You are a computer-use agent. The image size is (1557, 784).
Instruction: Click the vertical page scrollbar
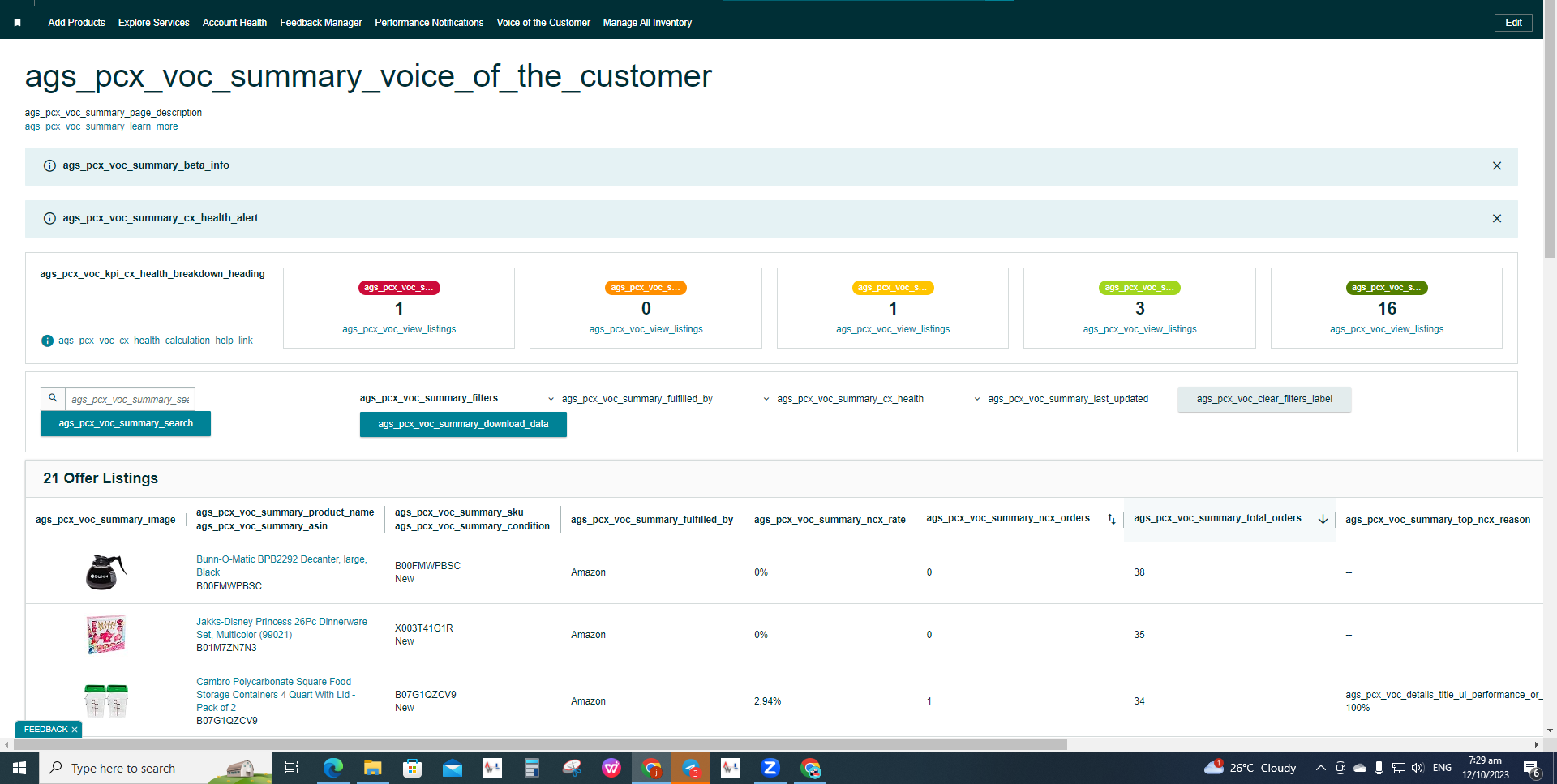coord(1550,134)
